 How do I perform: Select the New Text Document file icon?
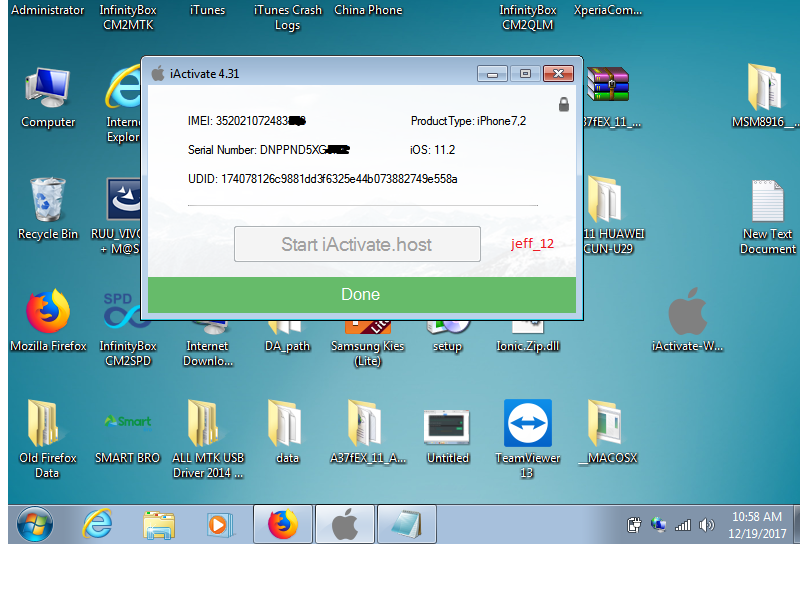pos(767,217)
